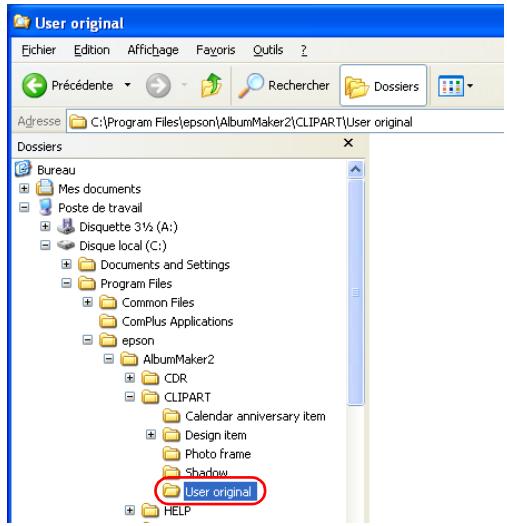Select Calendar anniversary item label
The image size is (507, 526).
255,417
